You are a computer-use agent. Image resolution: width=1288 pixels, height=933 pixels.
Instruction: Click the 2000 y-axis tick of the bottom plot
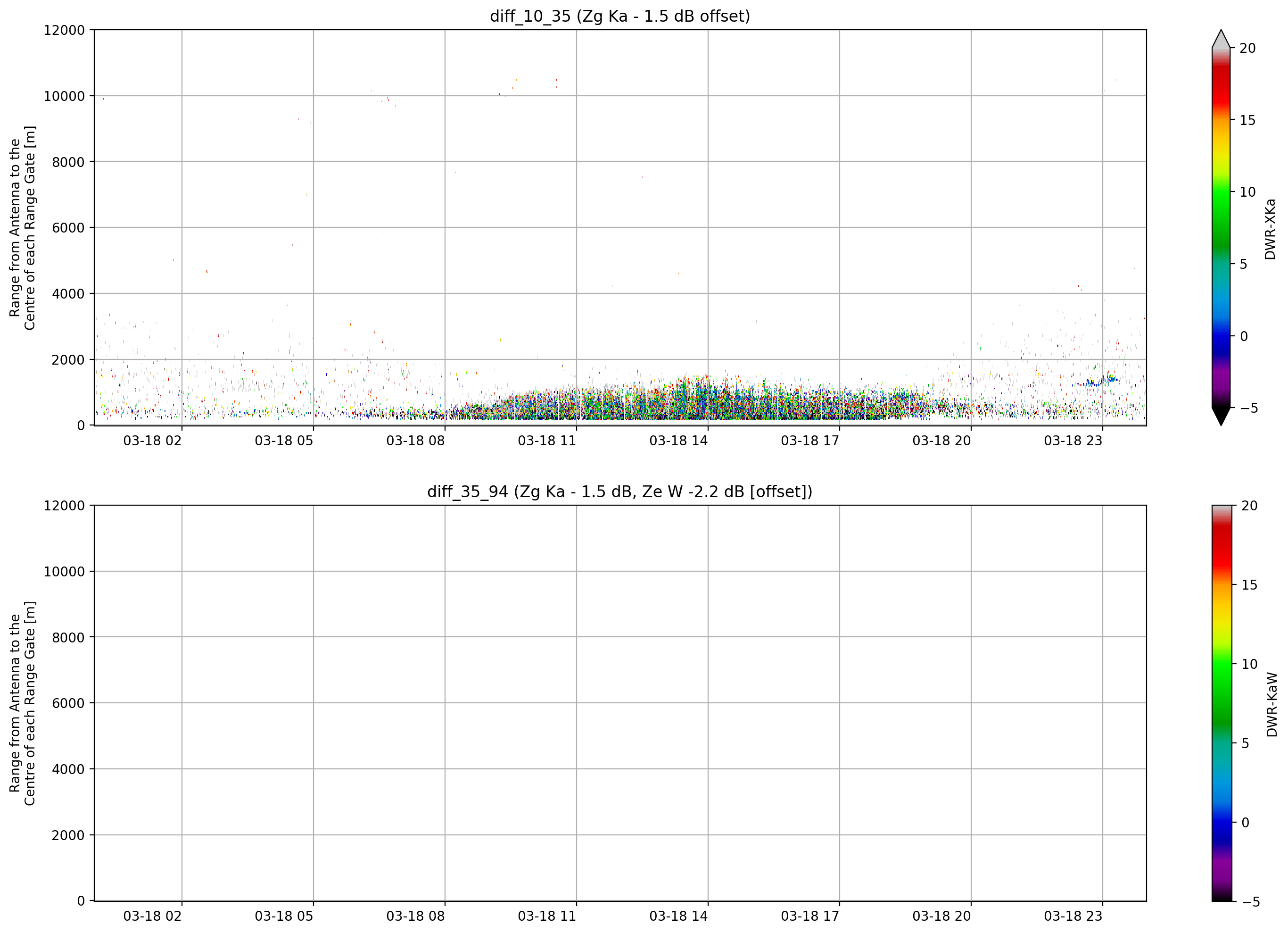68,835
